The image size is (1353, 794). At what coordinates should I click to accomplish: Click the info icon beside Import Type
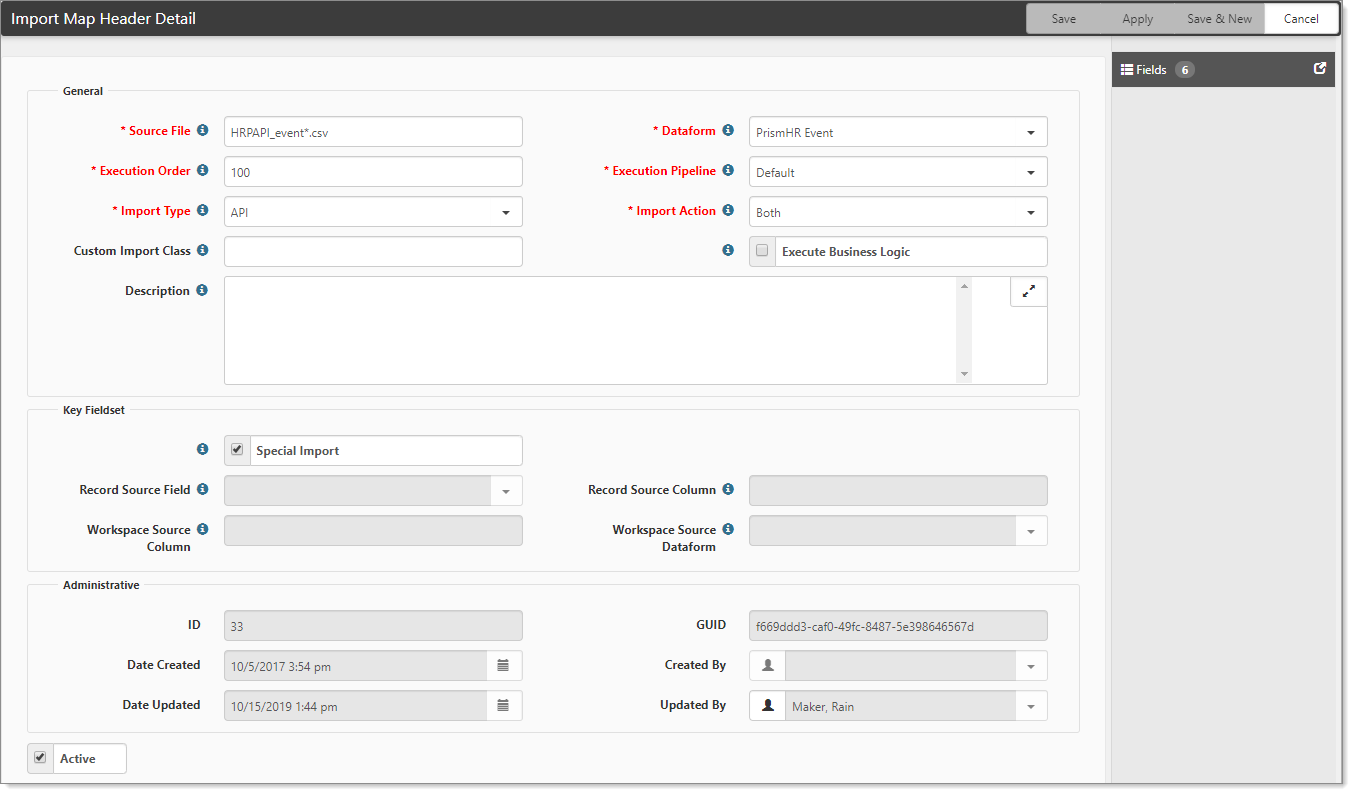(x=202, y=210)
